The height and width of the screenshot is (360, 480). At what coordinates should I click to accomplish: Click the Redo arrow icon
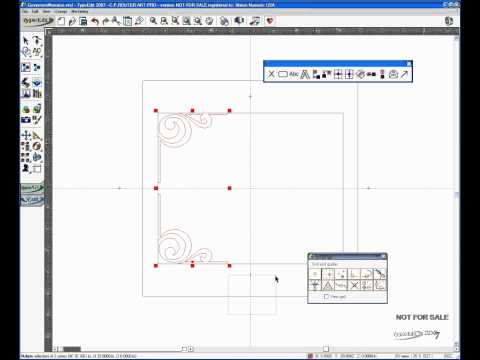(x=106, y=21)
